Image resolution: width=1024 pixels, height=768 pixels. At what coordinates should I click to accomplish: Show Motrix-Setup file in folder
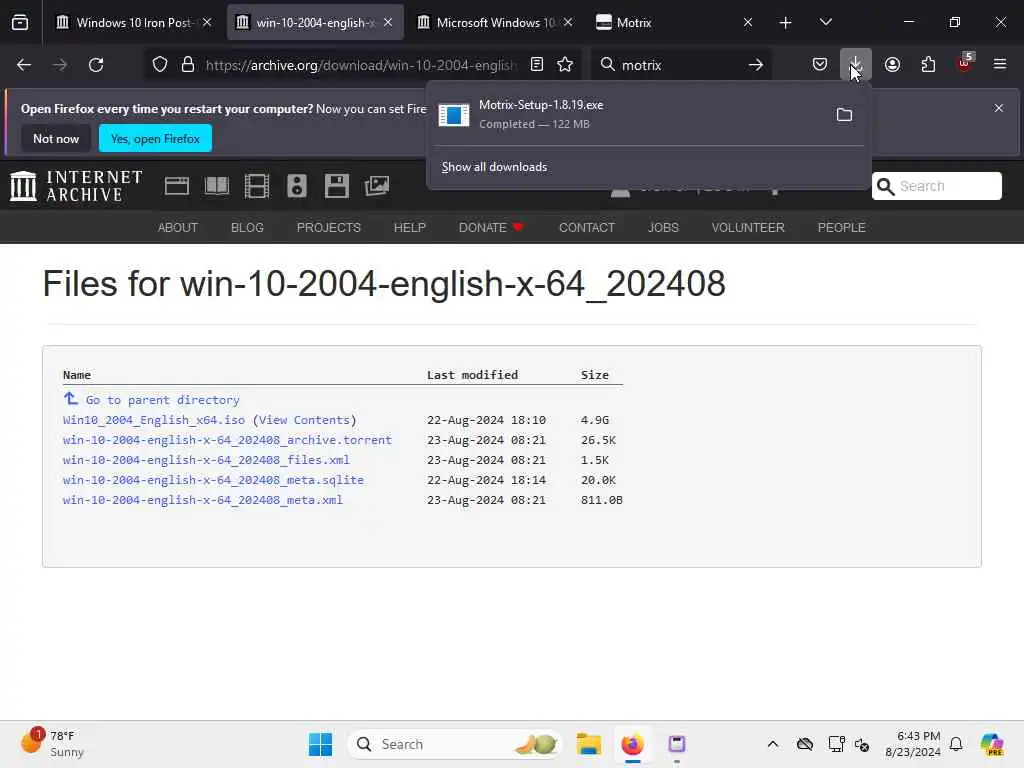[844, 115]
